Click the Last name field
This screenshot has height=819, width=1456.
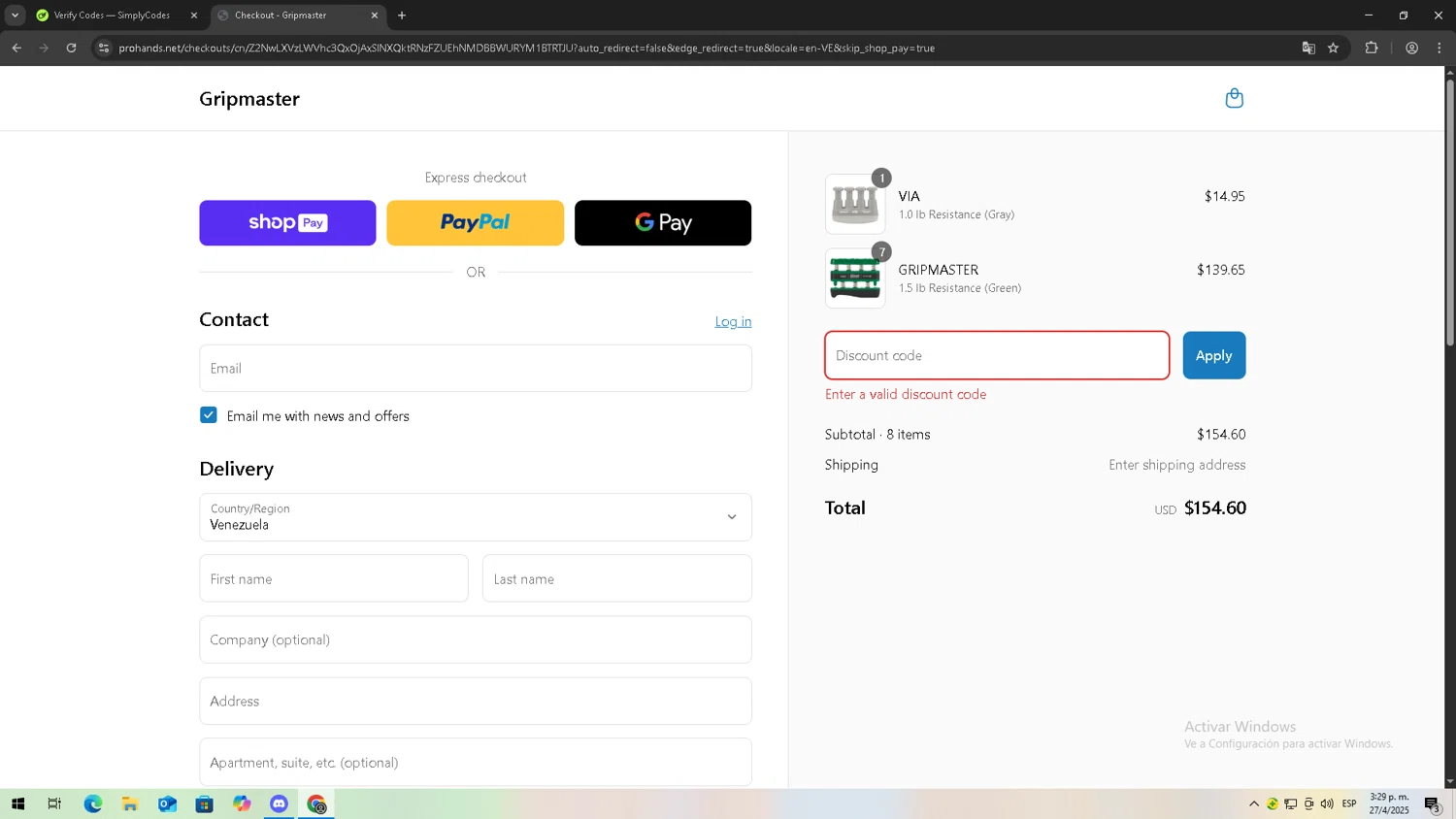617,578
